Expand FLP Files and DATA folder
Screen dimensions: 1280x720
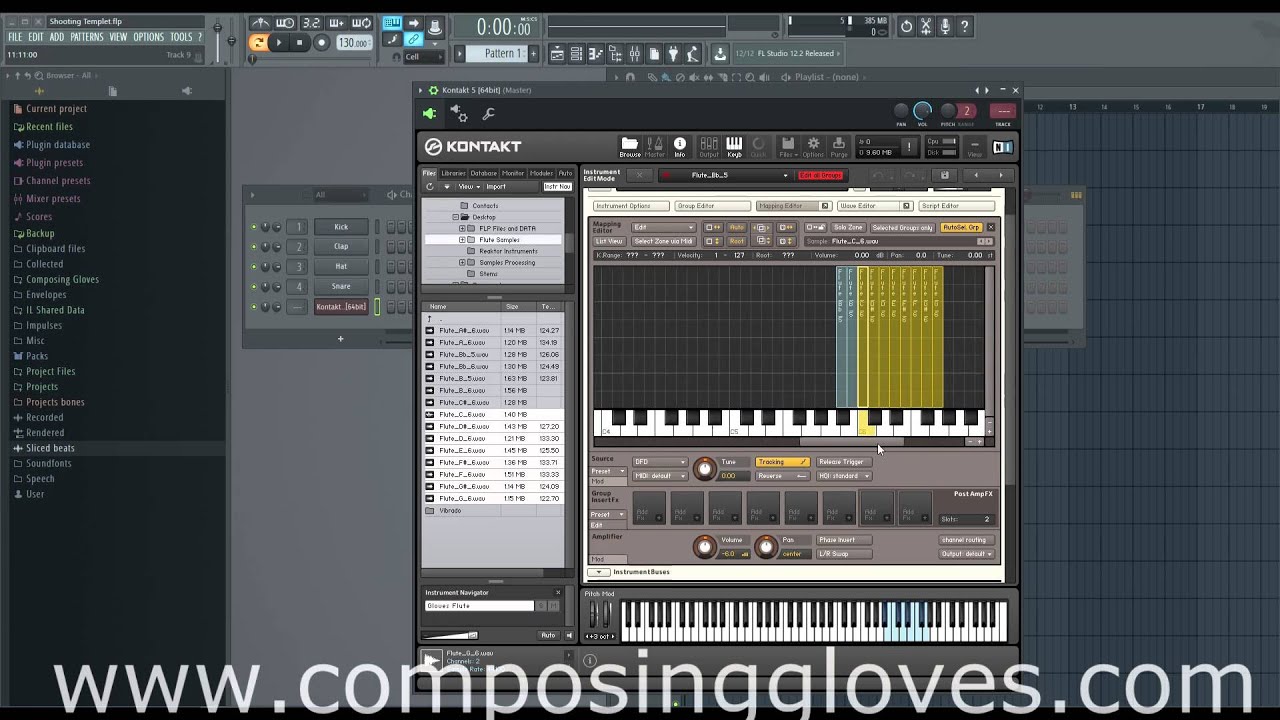coord(462,228)
